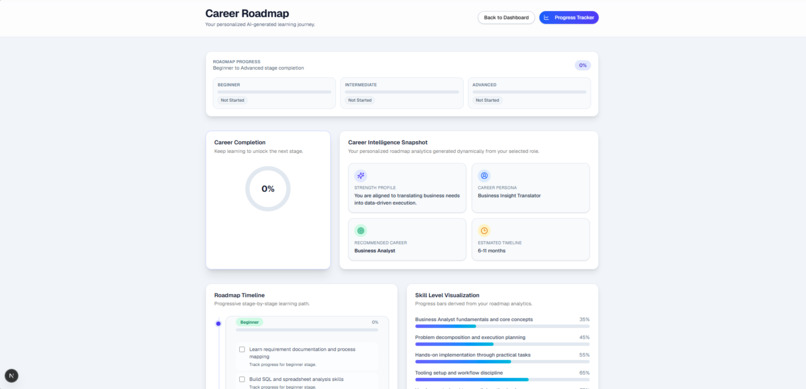Click the 'Tooling setup and workflow discipline' bar
The height and width of the screenshot is (389, 806).
502,380
